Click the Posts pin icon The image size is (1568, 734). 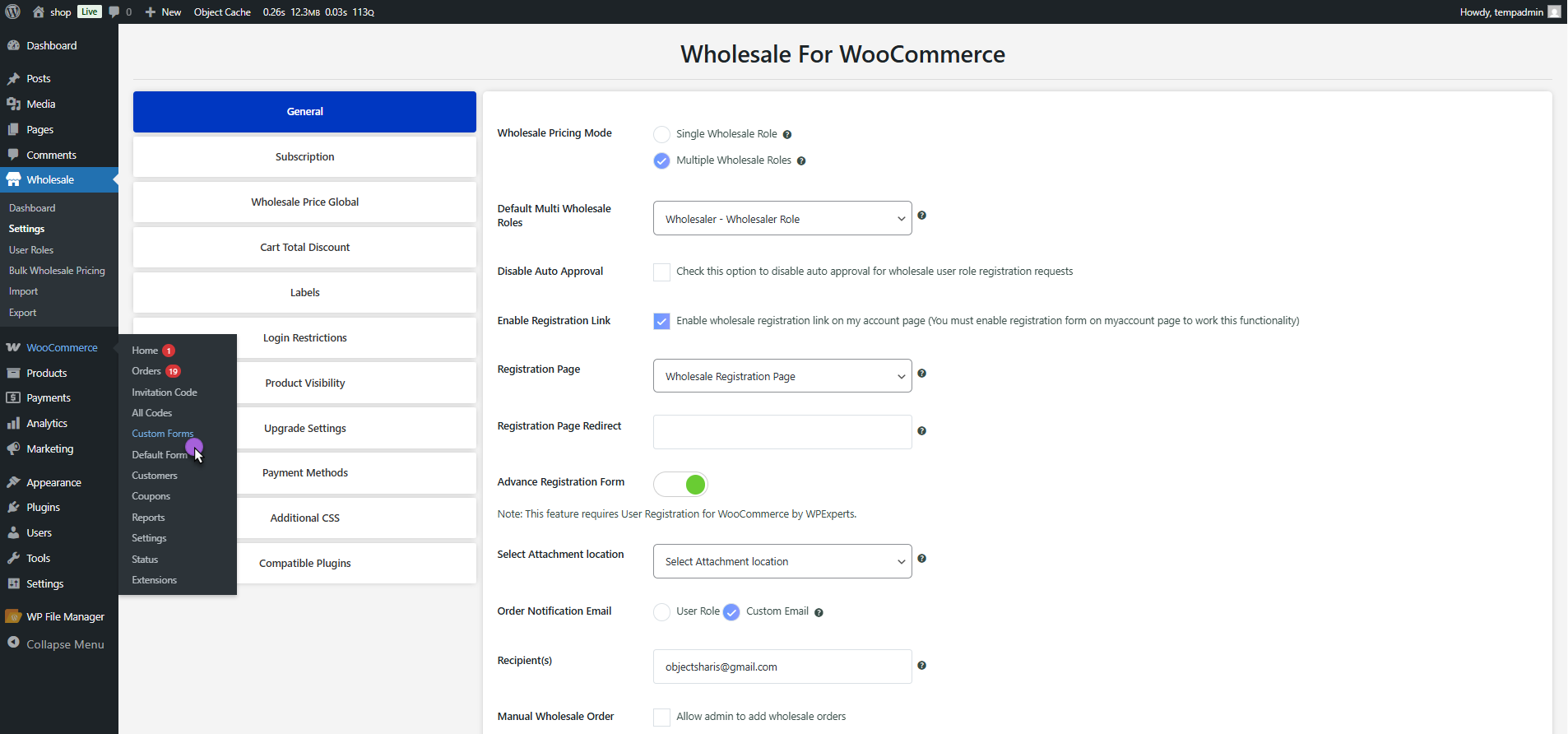click(x=13, y=79)
